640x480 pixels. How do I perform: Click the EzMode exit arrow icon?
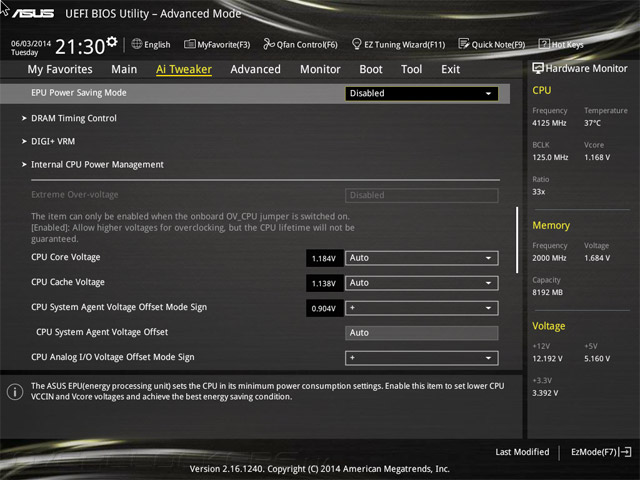[x=625, y=452]
